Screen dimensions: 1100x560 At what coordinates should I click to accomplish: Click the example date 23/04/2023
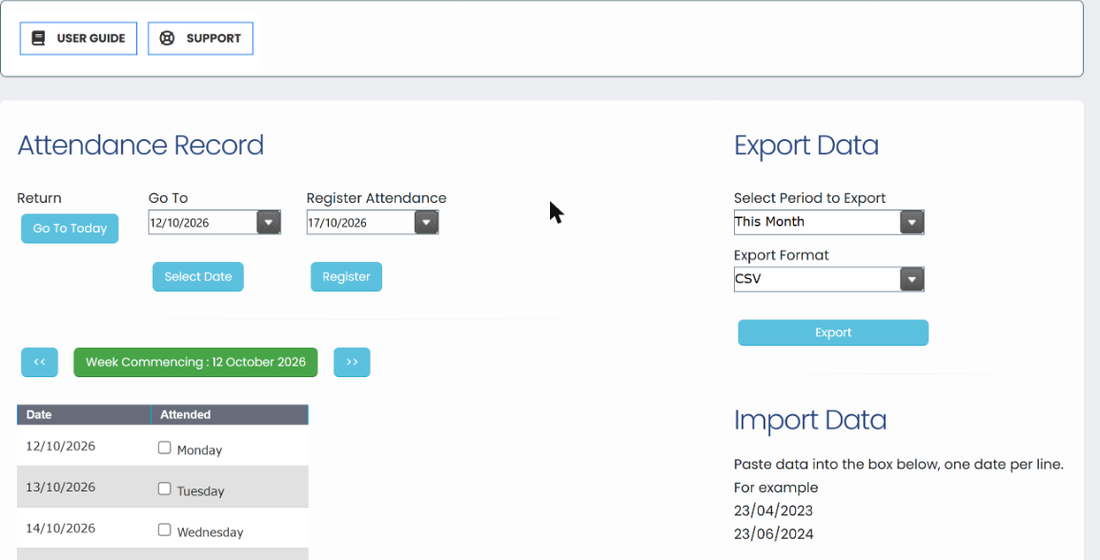[x=773, y=511]
